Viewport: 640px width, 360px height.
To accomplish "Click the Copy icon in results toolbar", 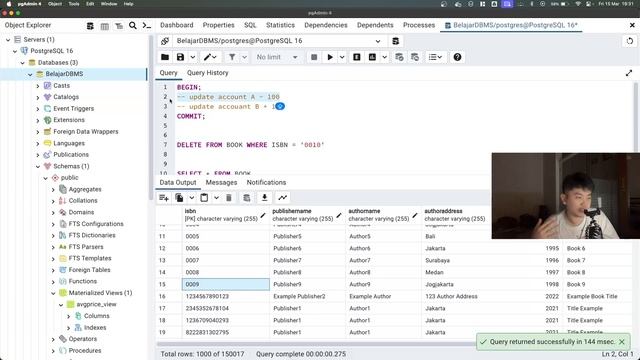I will point(179,198).
